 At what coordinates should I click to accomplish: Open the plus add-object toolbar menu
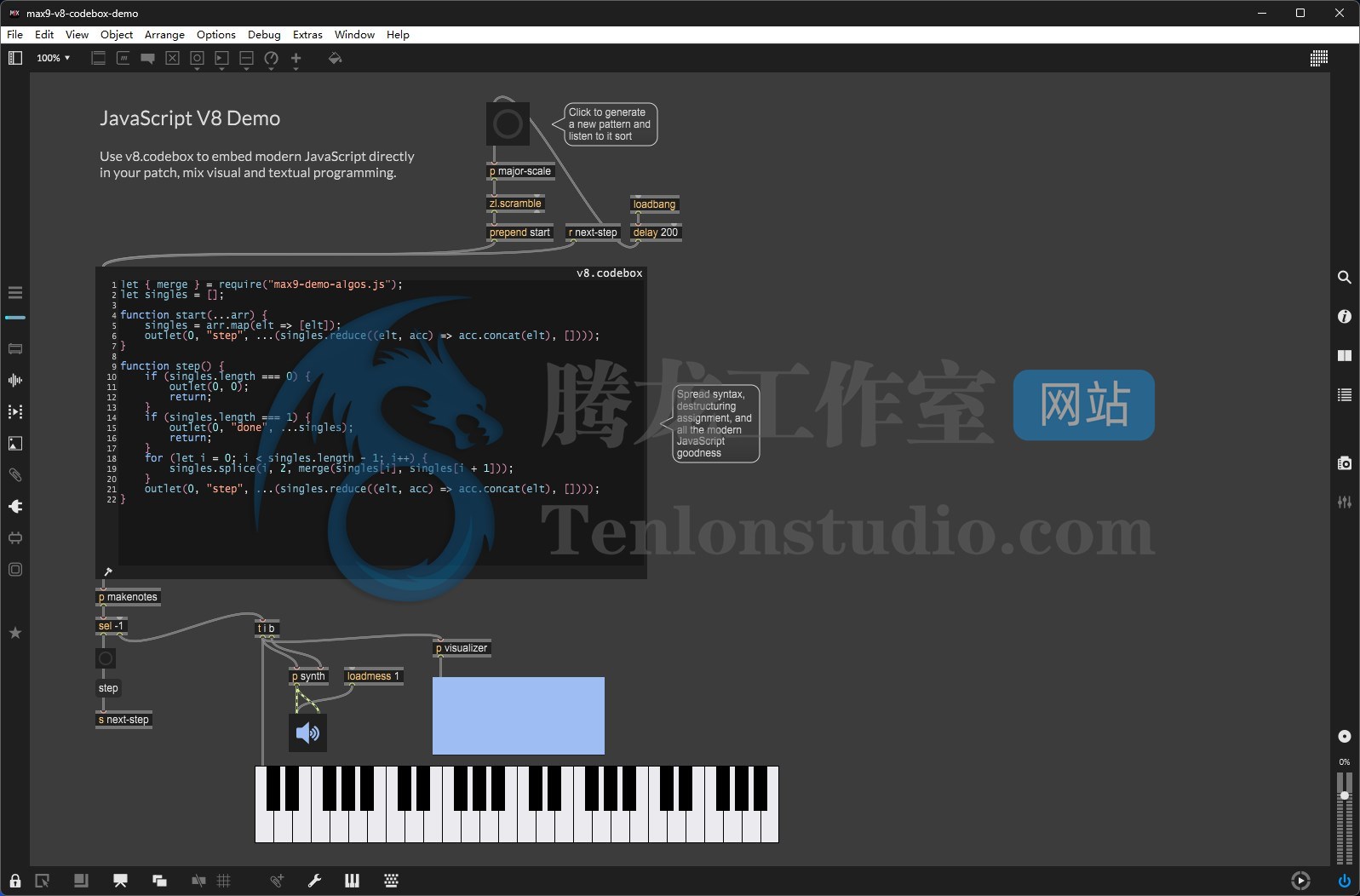296,59
